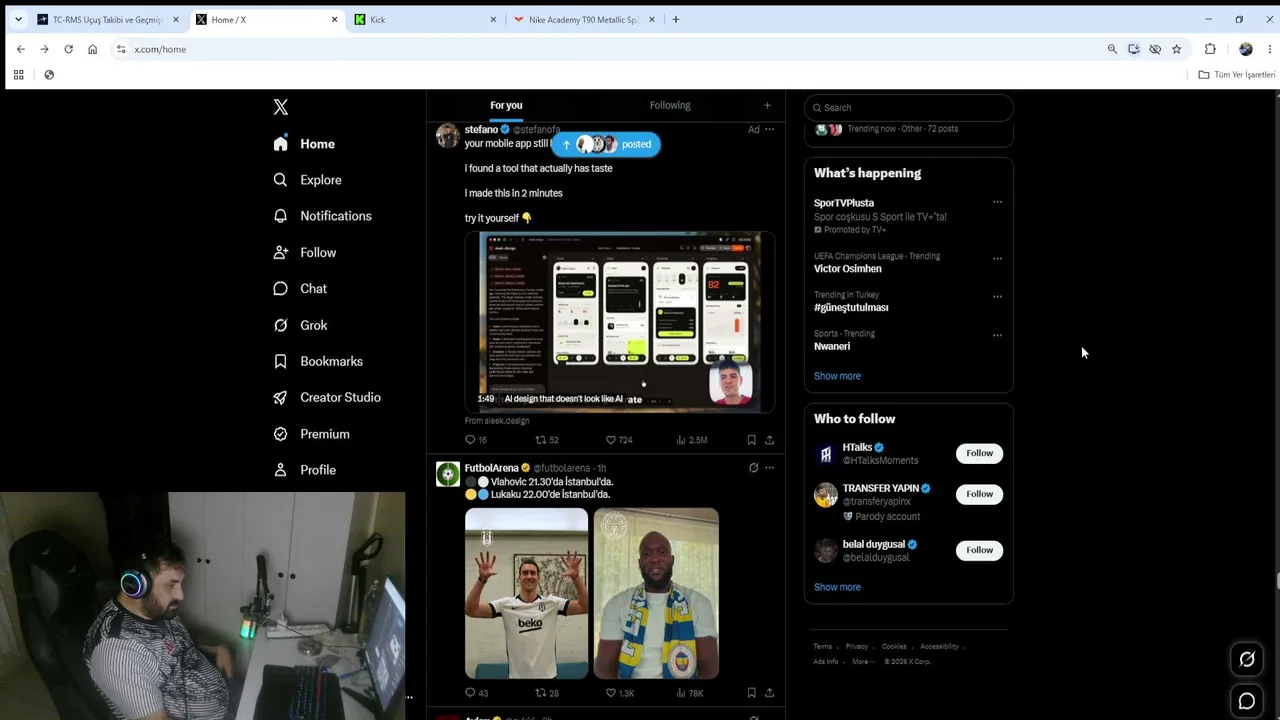Switch to the Kick browser tab

[x=426, y=19]
